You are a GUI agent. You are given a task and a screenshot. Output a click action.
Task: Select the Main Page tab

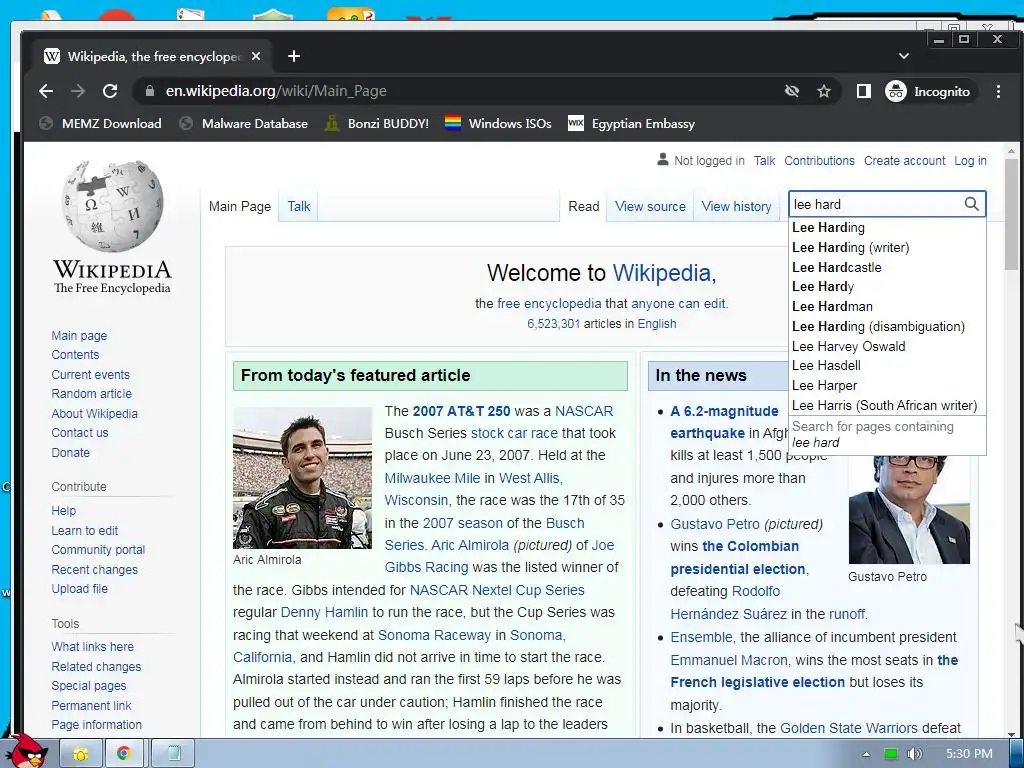240,206
